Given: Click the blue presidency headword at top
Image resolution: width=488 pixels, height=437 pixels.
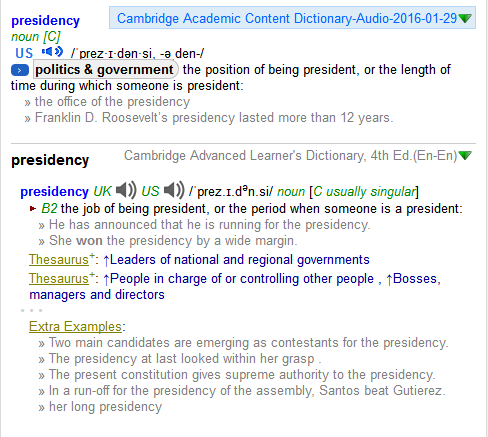Looking at the screenshot, I should (x=46, y=21).
